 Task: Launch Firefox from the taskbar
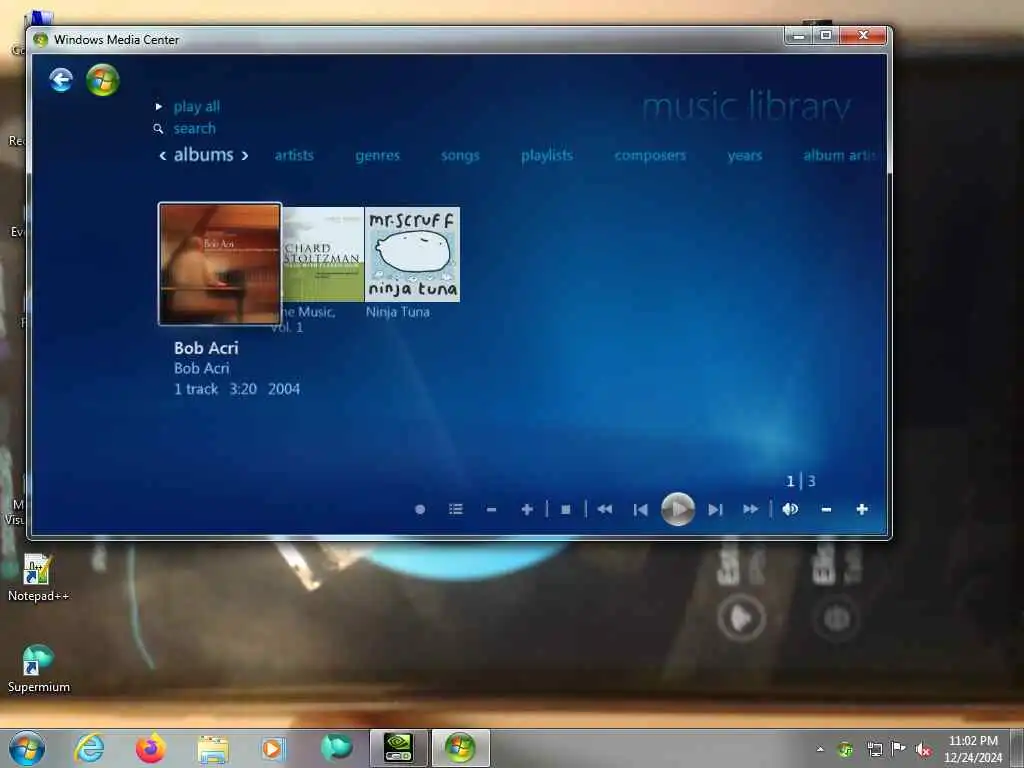click(150, 748)
